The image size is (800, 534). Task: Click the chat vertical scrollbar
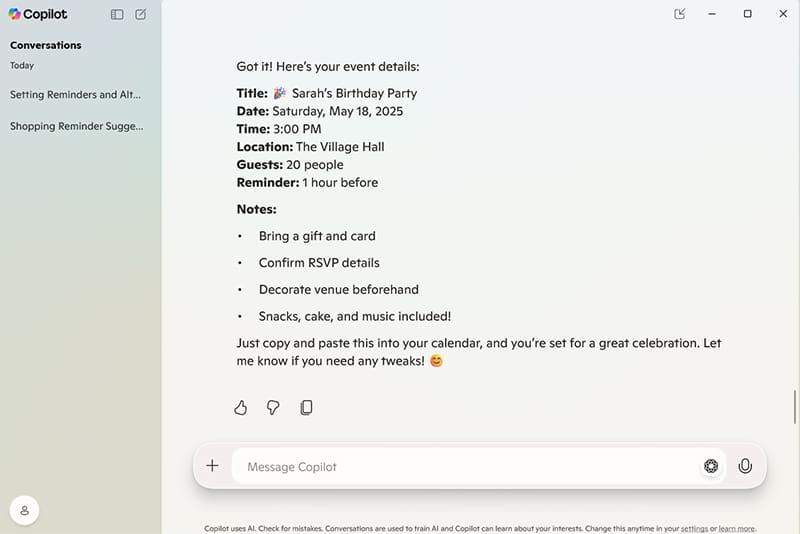click(794, 406)
